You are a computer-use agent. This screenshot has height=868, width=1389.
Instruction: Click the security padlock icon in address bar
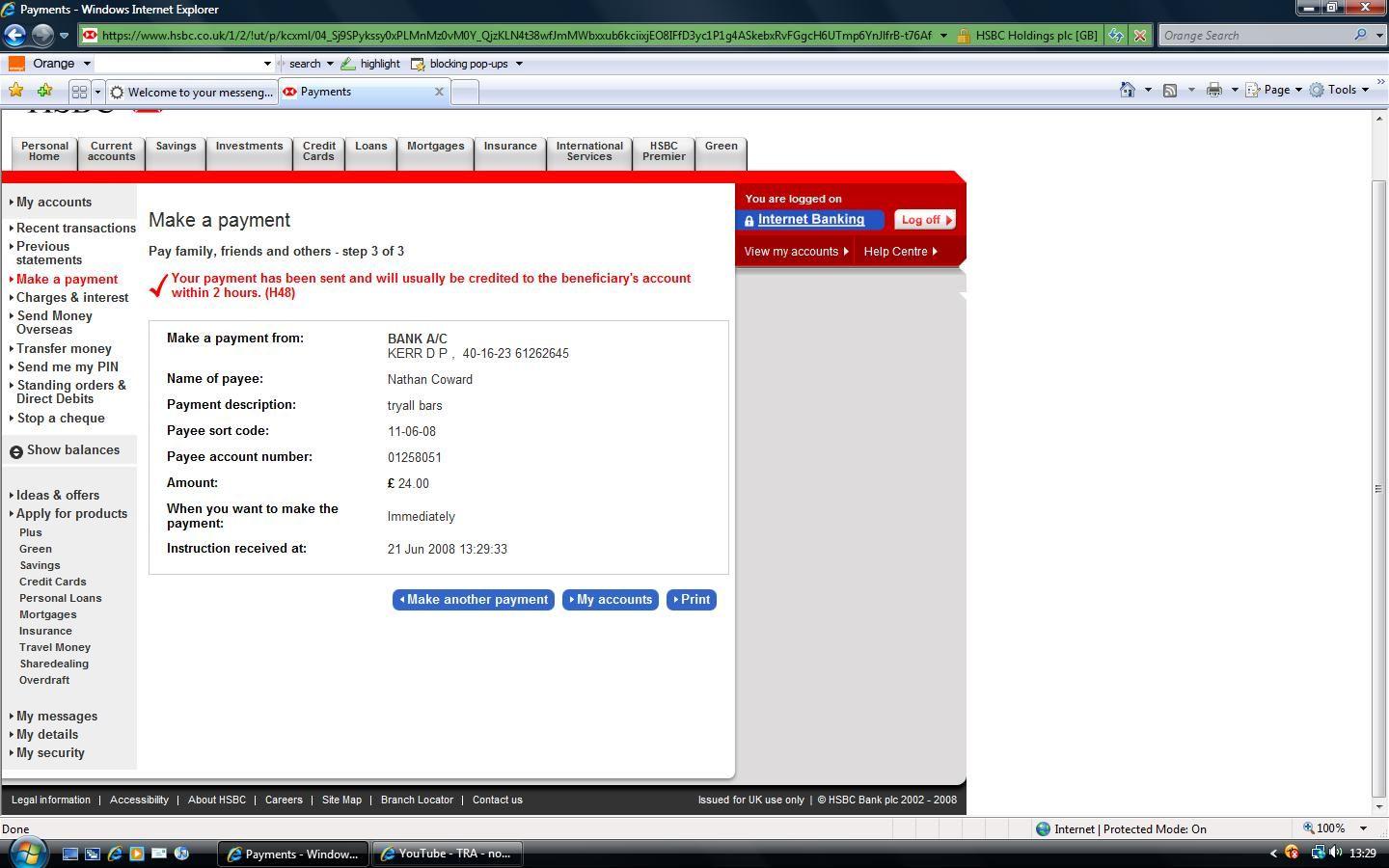pyautogui.click(x=963, y=36)
